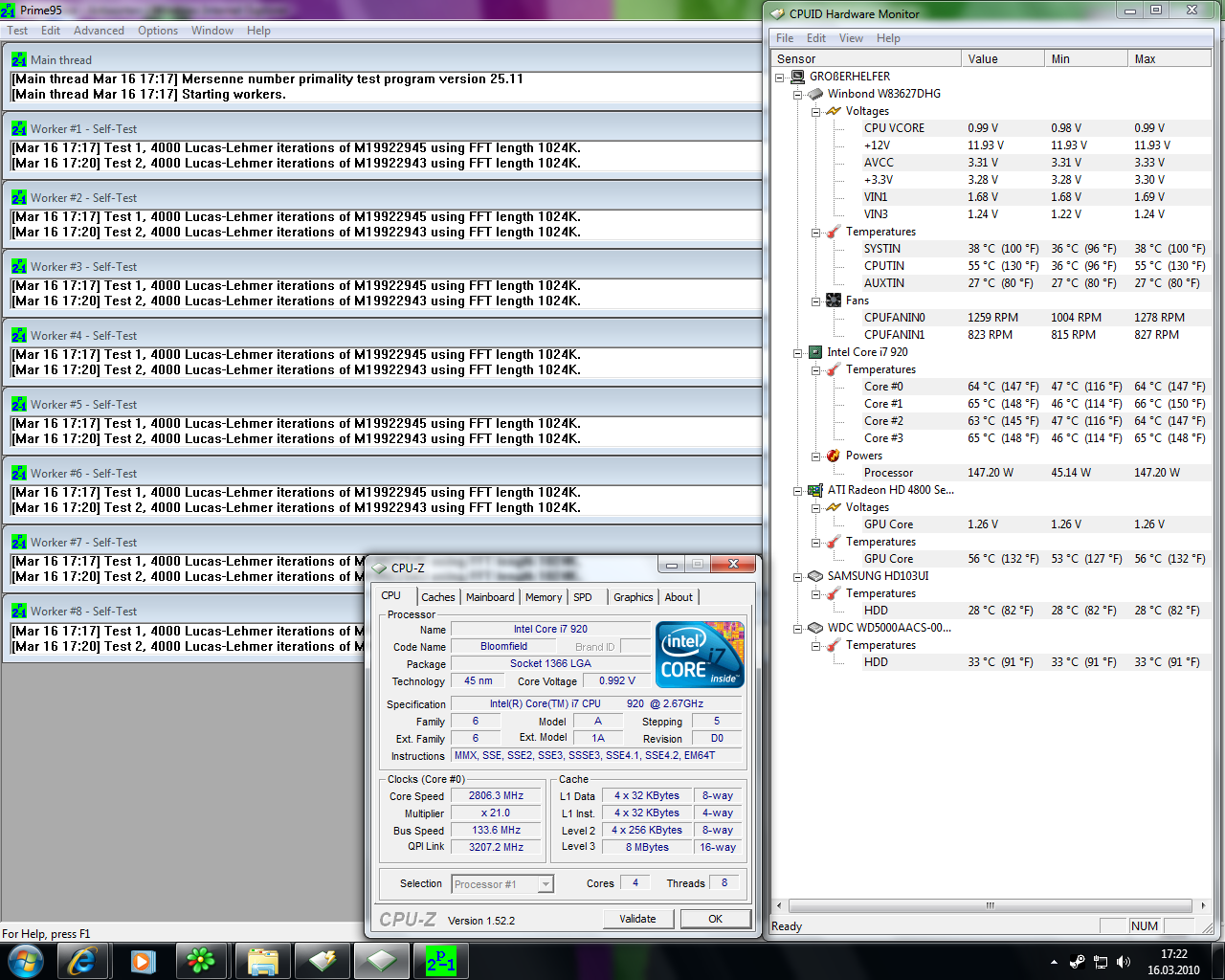1225x980 pixels.
Task: Click the volume speaker icon in the system tray
Action: click(x=1124, y=962)
